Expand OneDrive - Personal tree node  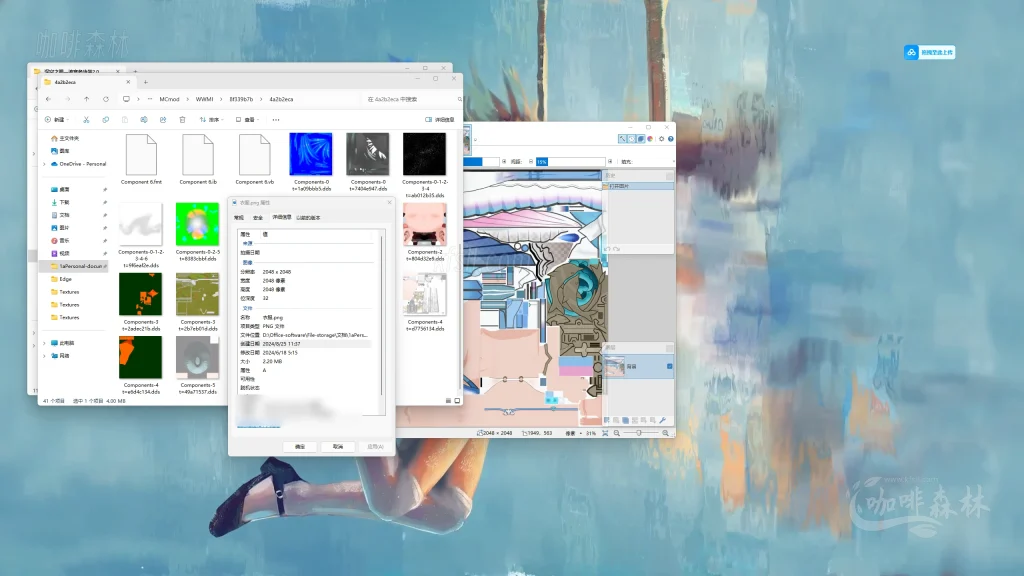click(44, 164)
